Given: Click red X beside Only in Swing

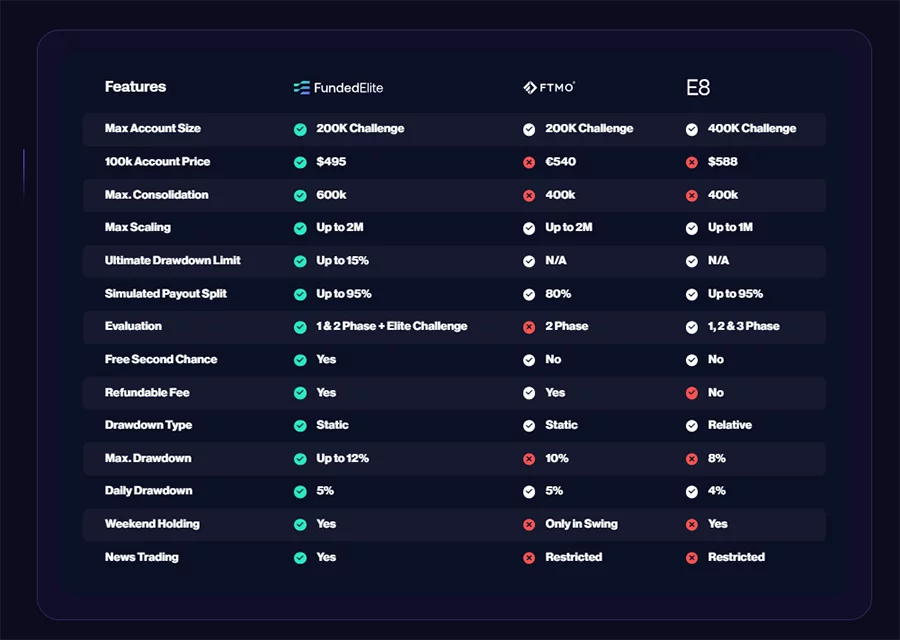Looking at the screenshot, I should click(x=529, y=525).
